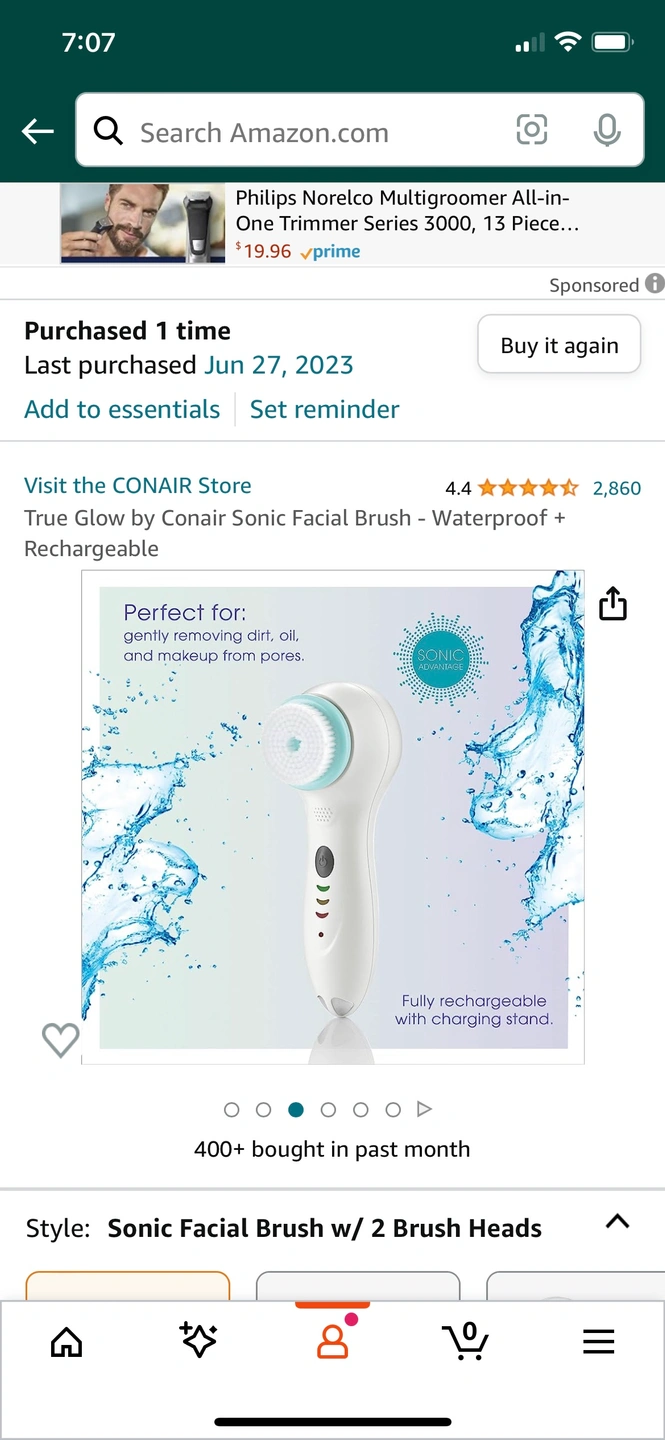This screenshot has height=1440, width=665.
Task: Click Add to essentials link
Action: pos(122,409)
